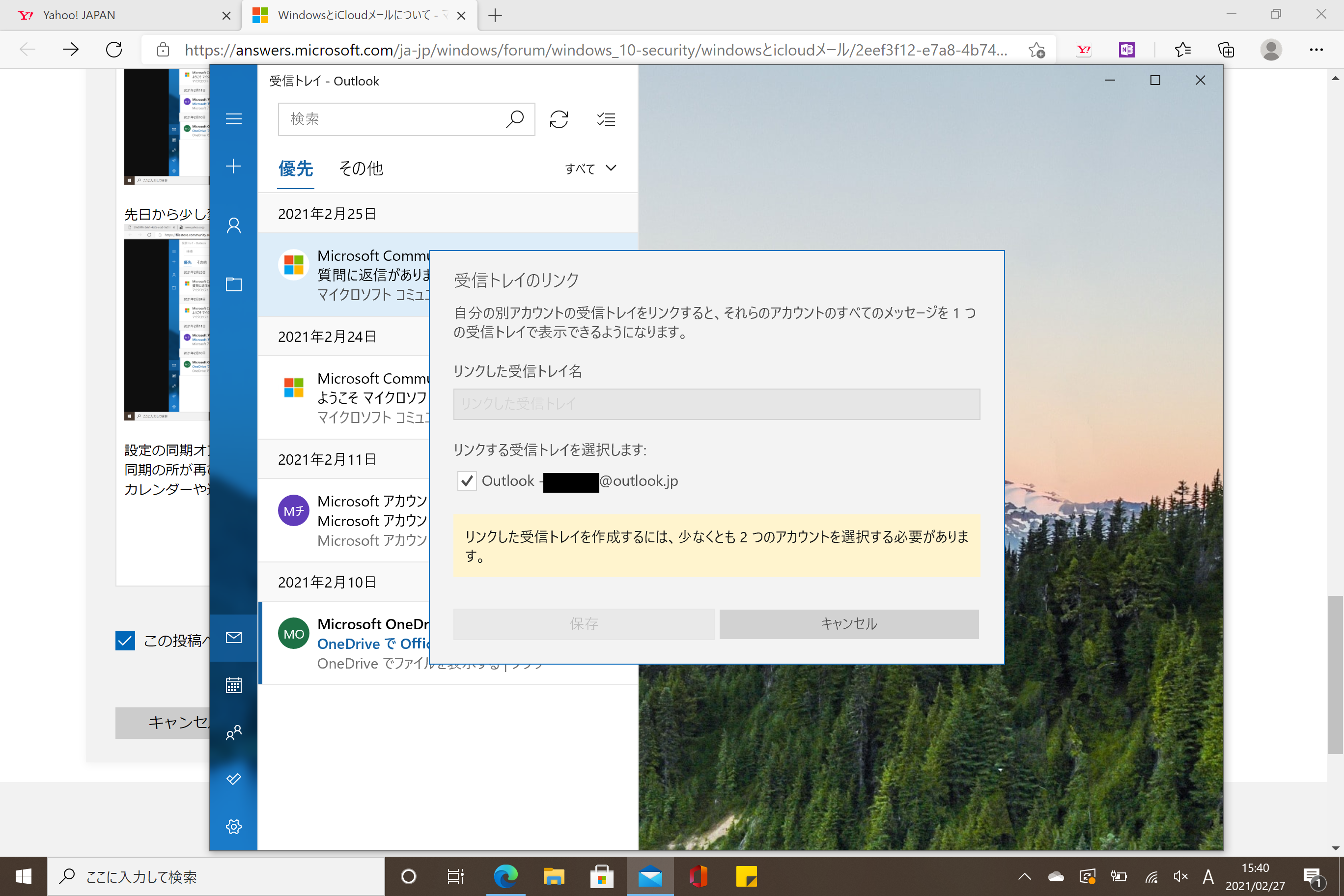Switch to Calendar via sidebar icon
This screenshot has width=1344, height=896.
(x=233, y=685)
